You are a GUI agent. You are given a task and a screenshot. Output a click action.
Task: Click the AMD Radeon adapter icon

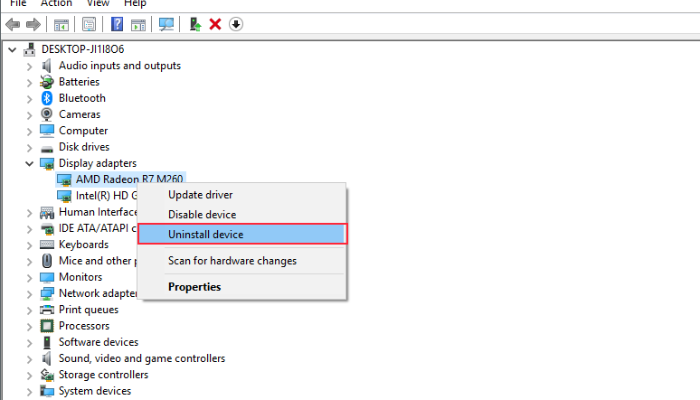[64, 180]
